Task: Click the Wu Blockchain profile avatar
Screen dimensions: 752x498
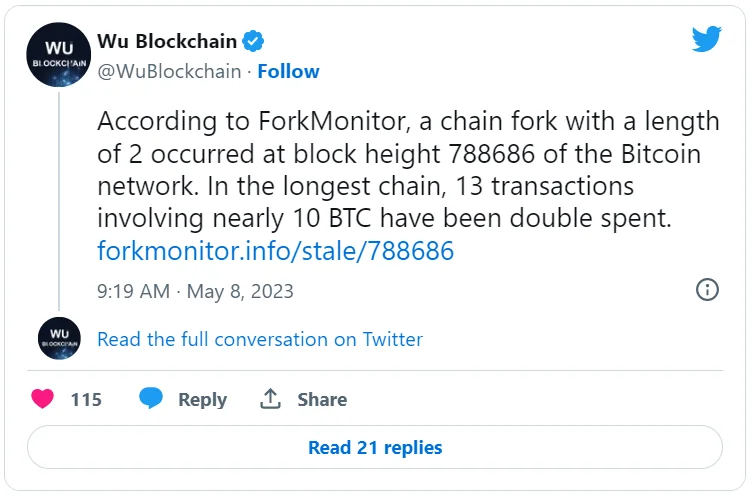Action: [58, 56]
